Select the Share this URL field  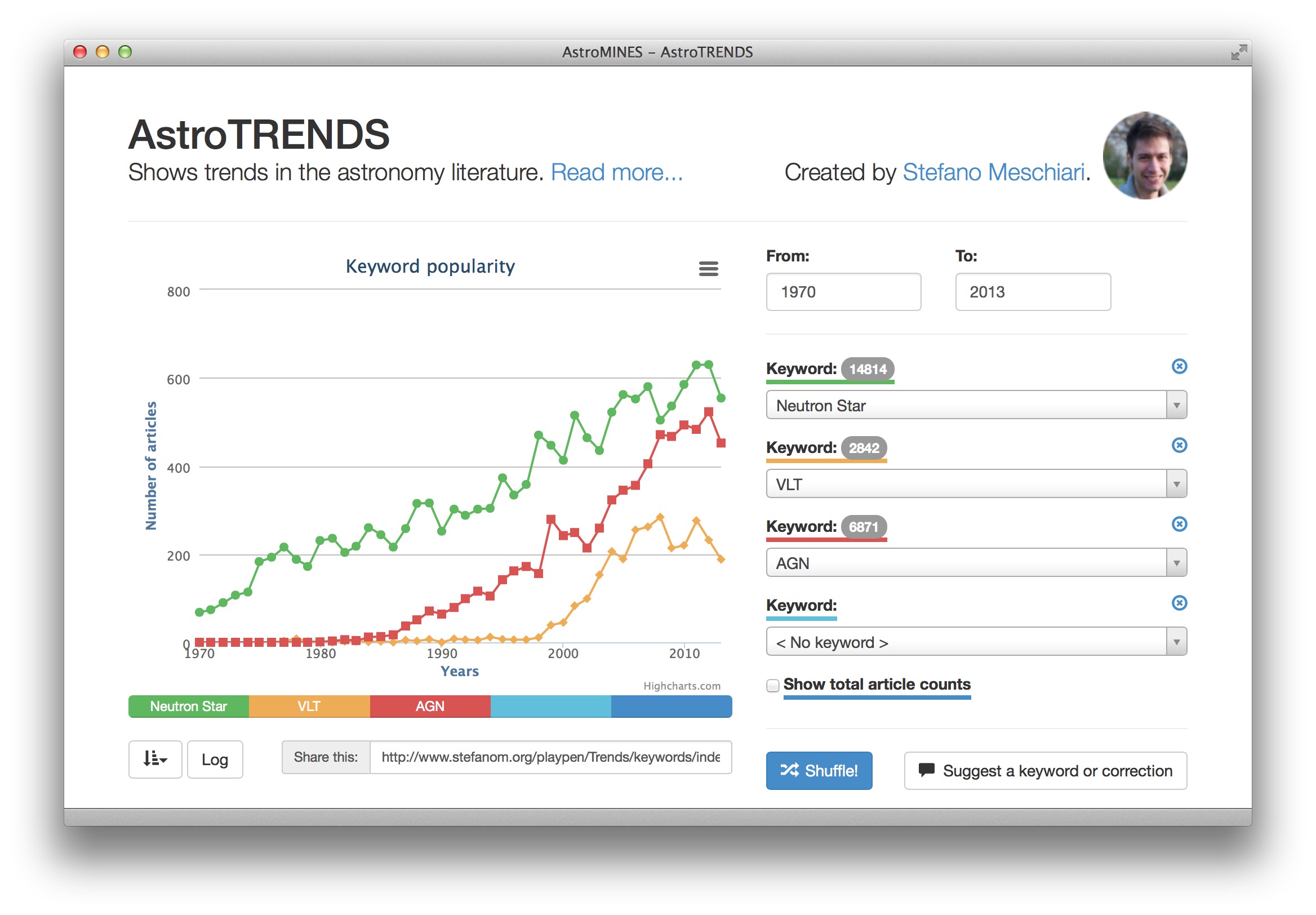coord(550,757)
